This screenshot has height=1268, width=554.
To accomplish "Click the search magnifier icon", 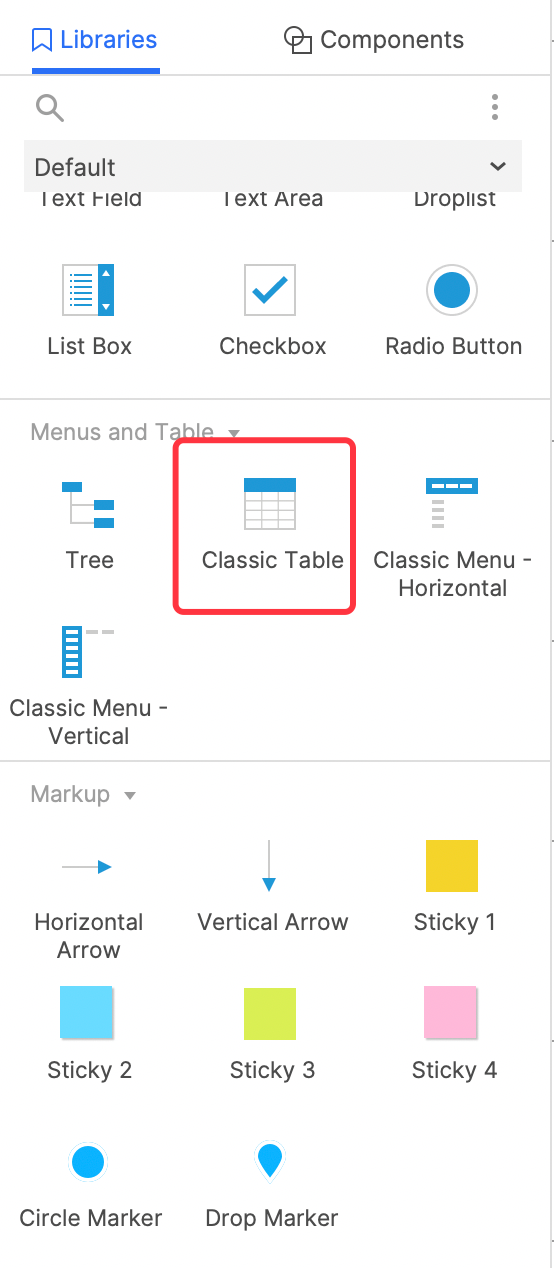I will coord(49,107).
